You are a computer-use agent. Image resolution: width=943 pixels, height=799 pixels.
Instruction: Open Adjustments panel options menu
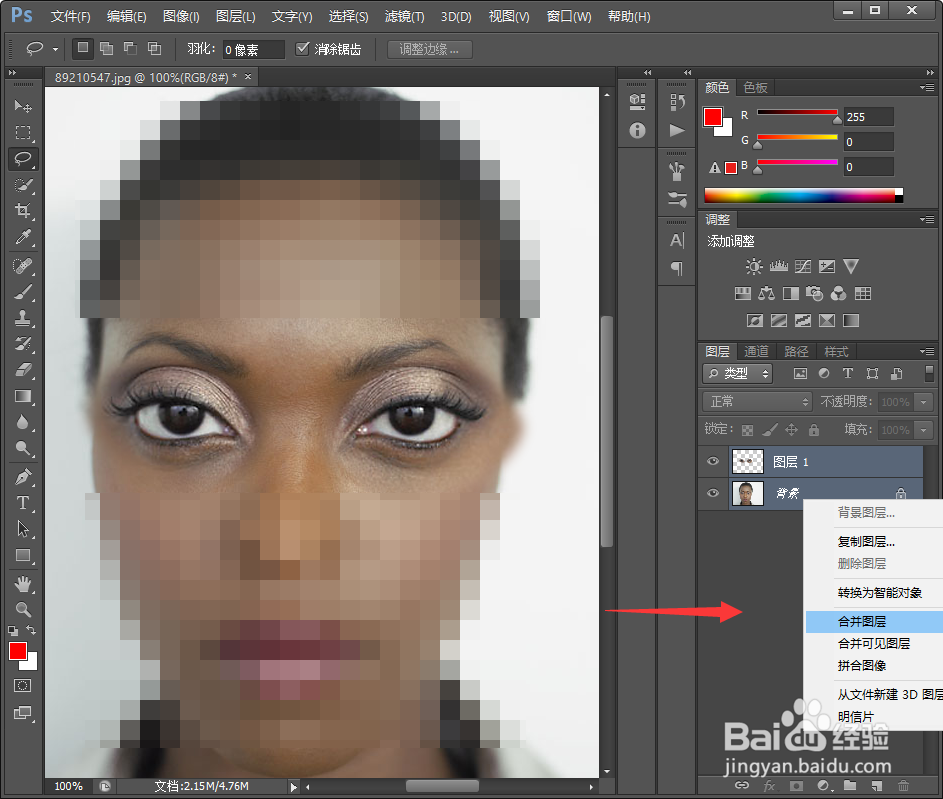coord(927,219)
